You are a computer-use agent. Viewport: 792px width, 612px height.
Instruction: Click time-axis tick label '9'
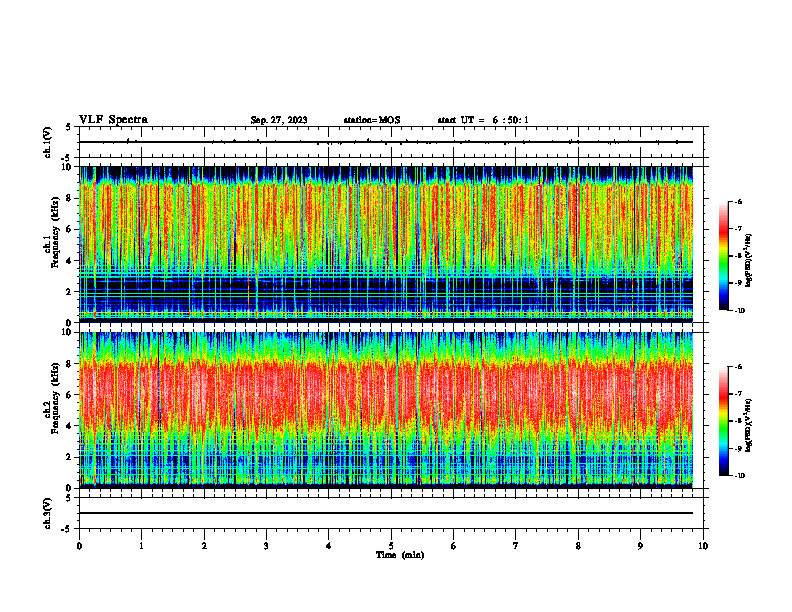(640, 546)
